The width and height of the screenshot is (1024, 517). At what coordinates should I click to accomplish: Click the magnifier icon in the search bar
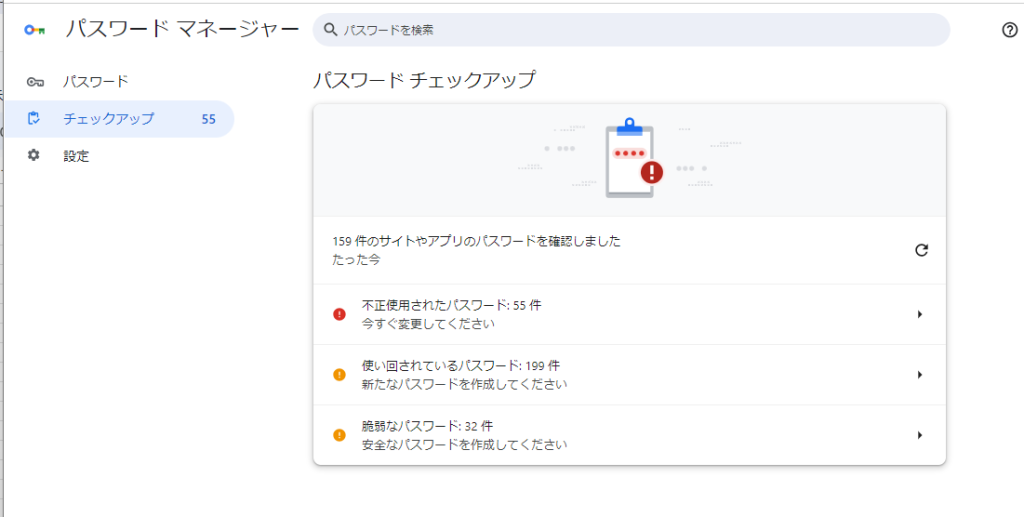pos(330,30)
